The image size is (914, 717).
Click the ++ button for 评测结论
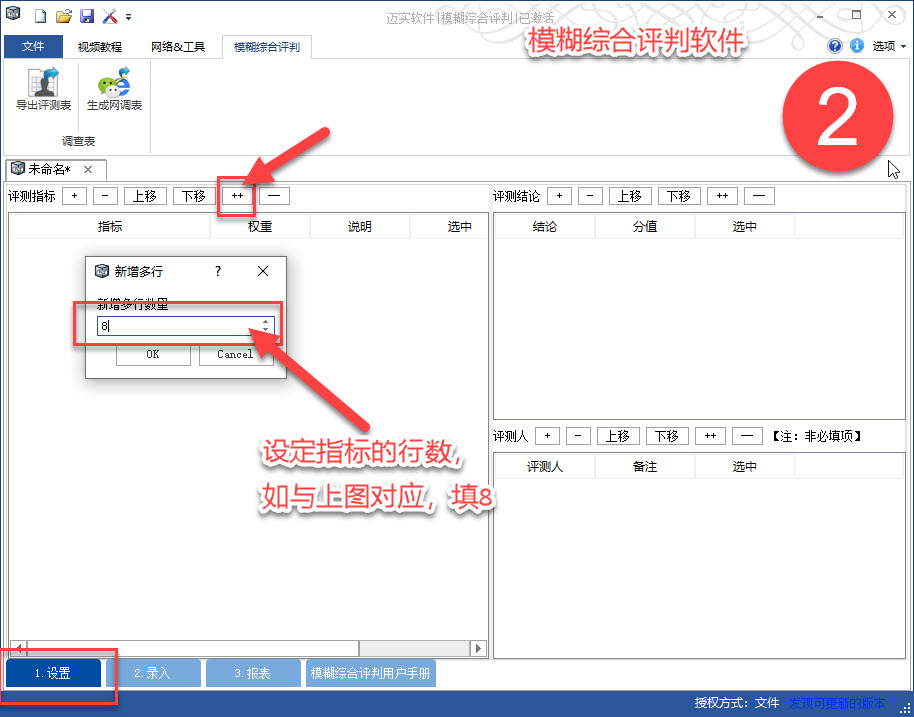[x=722, y=196]
